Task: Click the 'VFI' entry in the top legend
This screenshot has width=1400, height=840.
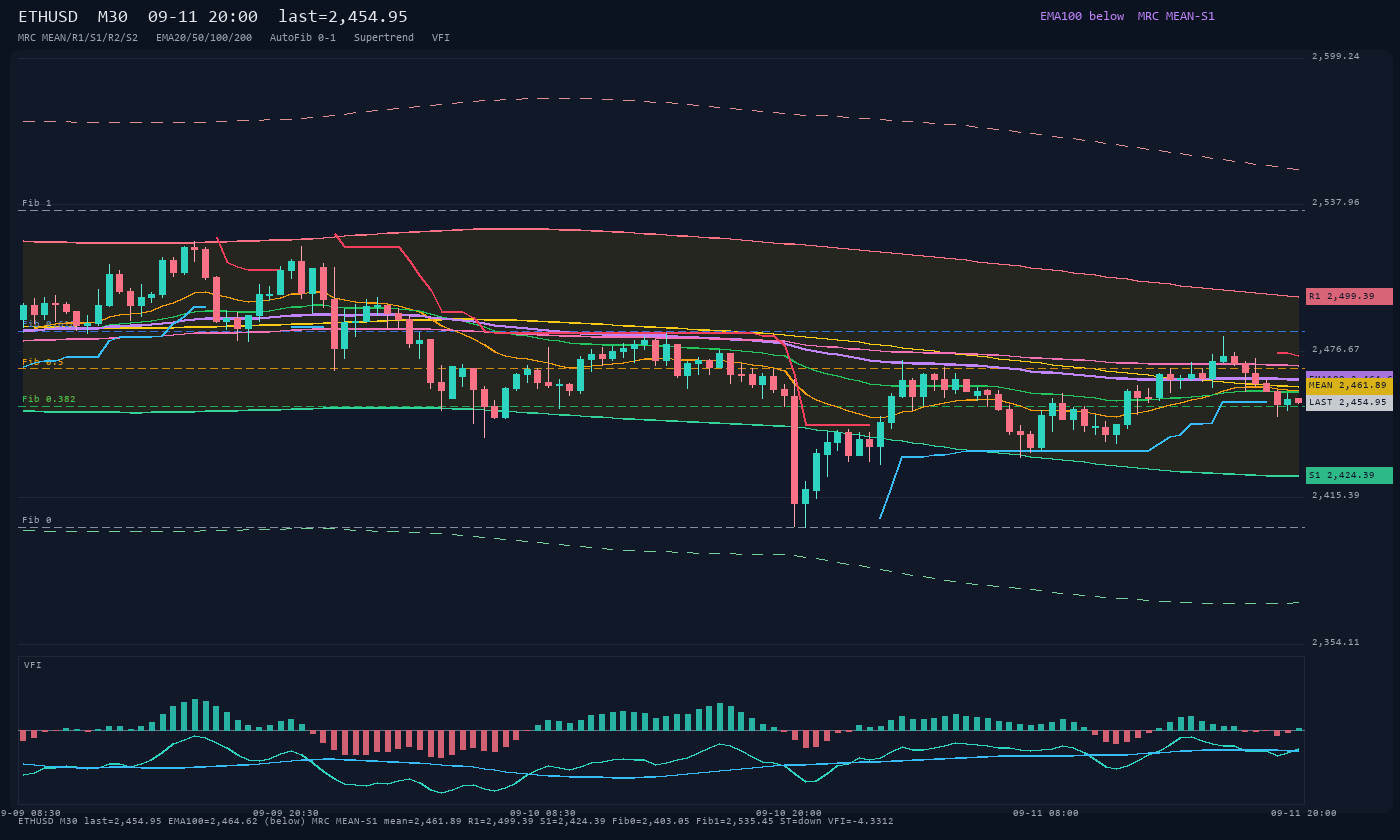Action: coord(441,38)
